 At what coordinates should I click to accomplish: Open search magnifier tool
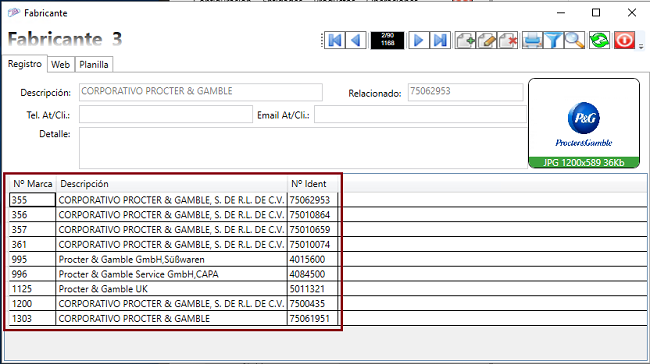click(x=575, y=40)
